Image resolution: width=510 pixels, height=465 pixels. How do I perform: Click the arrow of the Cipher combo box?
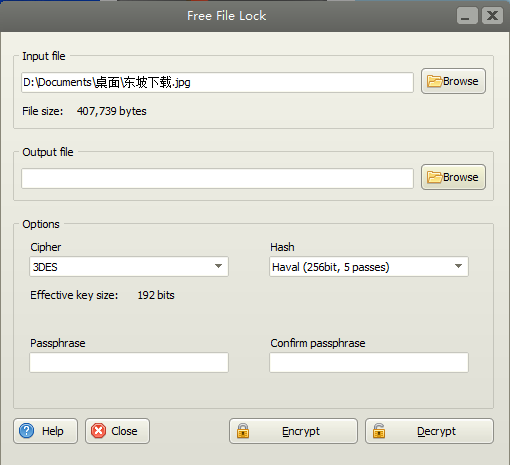coord(218,266)
